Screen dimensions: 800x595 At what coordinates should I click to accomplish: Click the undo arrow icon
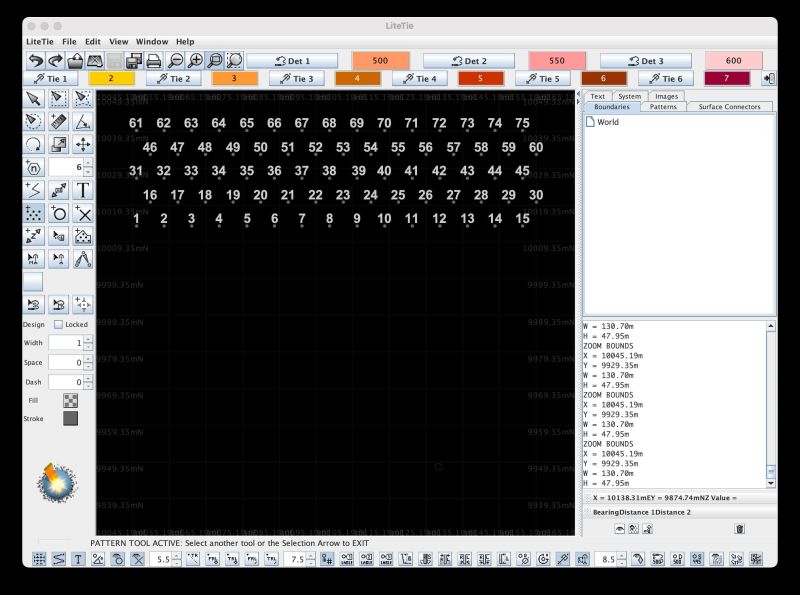click(36, 58)
